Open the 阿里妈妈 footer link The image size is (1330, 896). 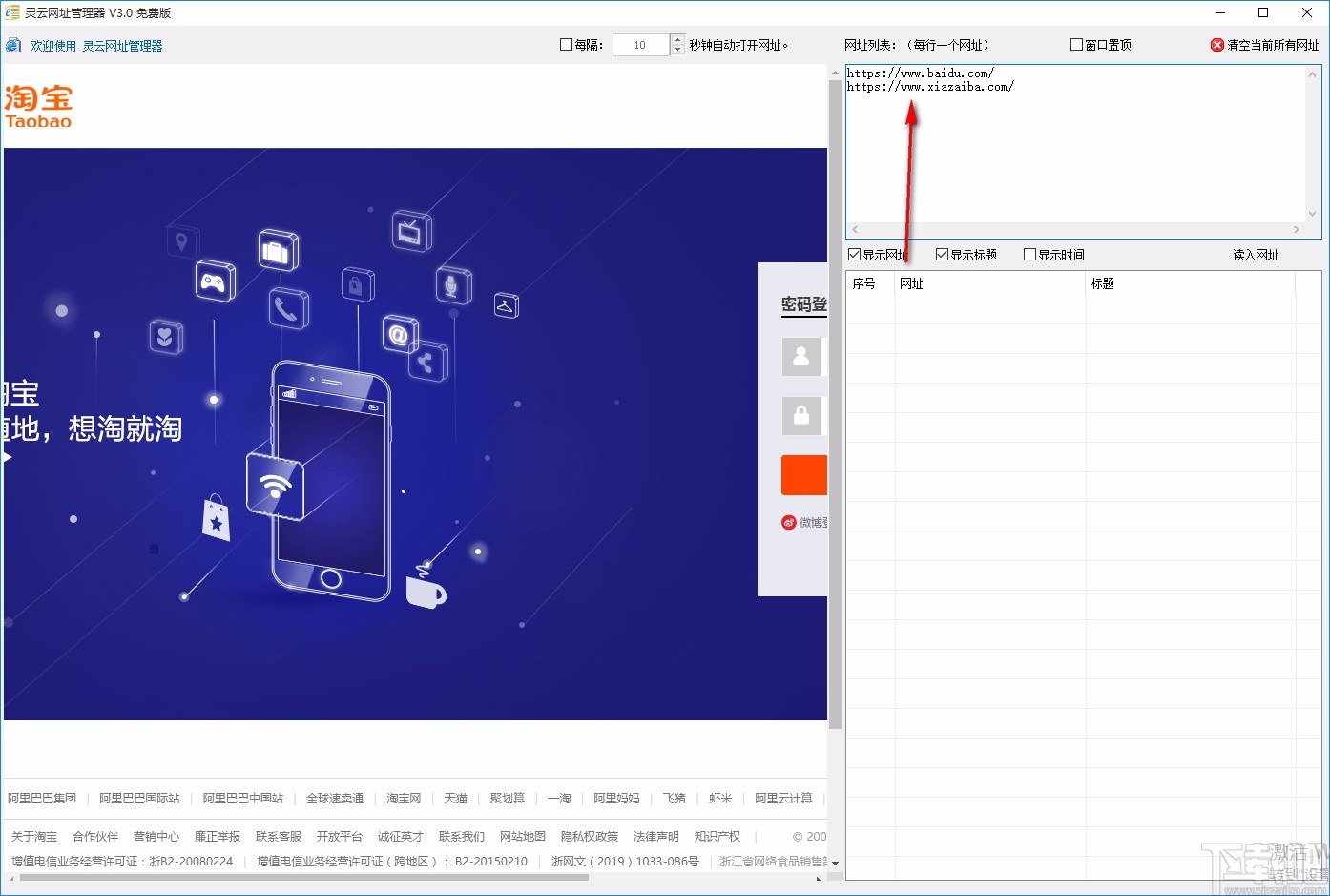[x=616, y=798]
